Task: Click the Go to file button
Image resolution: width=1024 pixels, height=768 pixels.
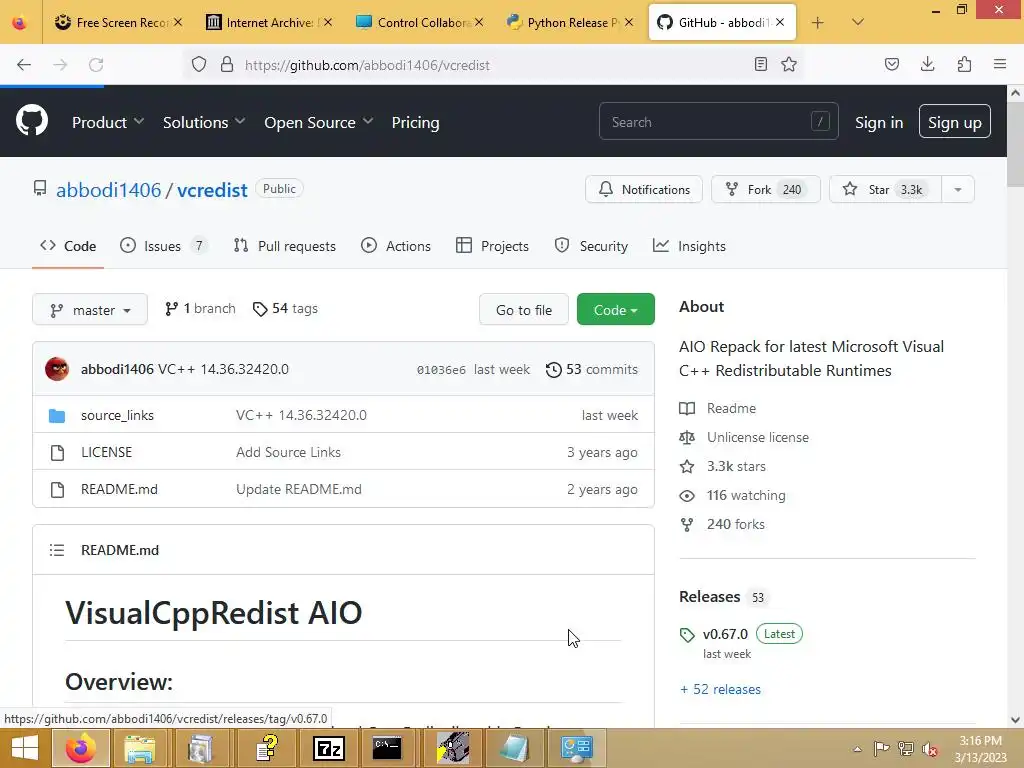Action: point(524,310)
